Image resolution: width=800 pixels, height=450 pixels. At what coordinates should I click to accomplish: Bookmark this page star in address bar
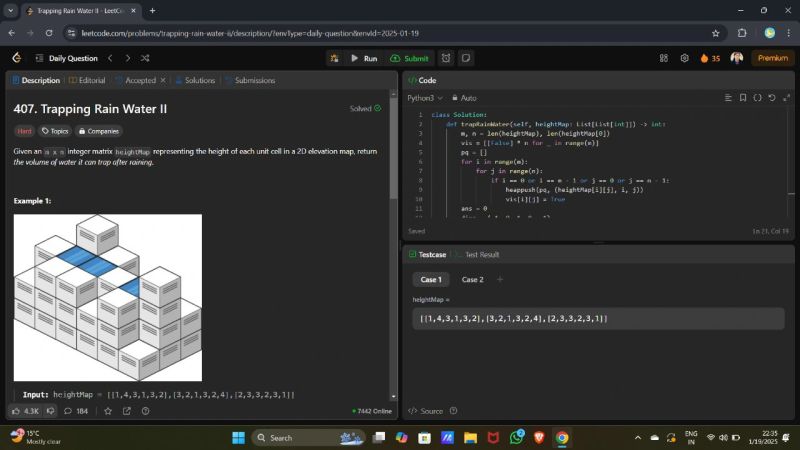pos(716,33)
